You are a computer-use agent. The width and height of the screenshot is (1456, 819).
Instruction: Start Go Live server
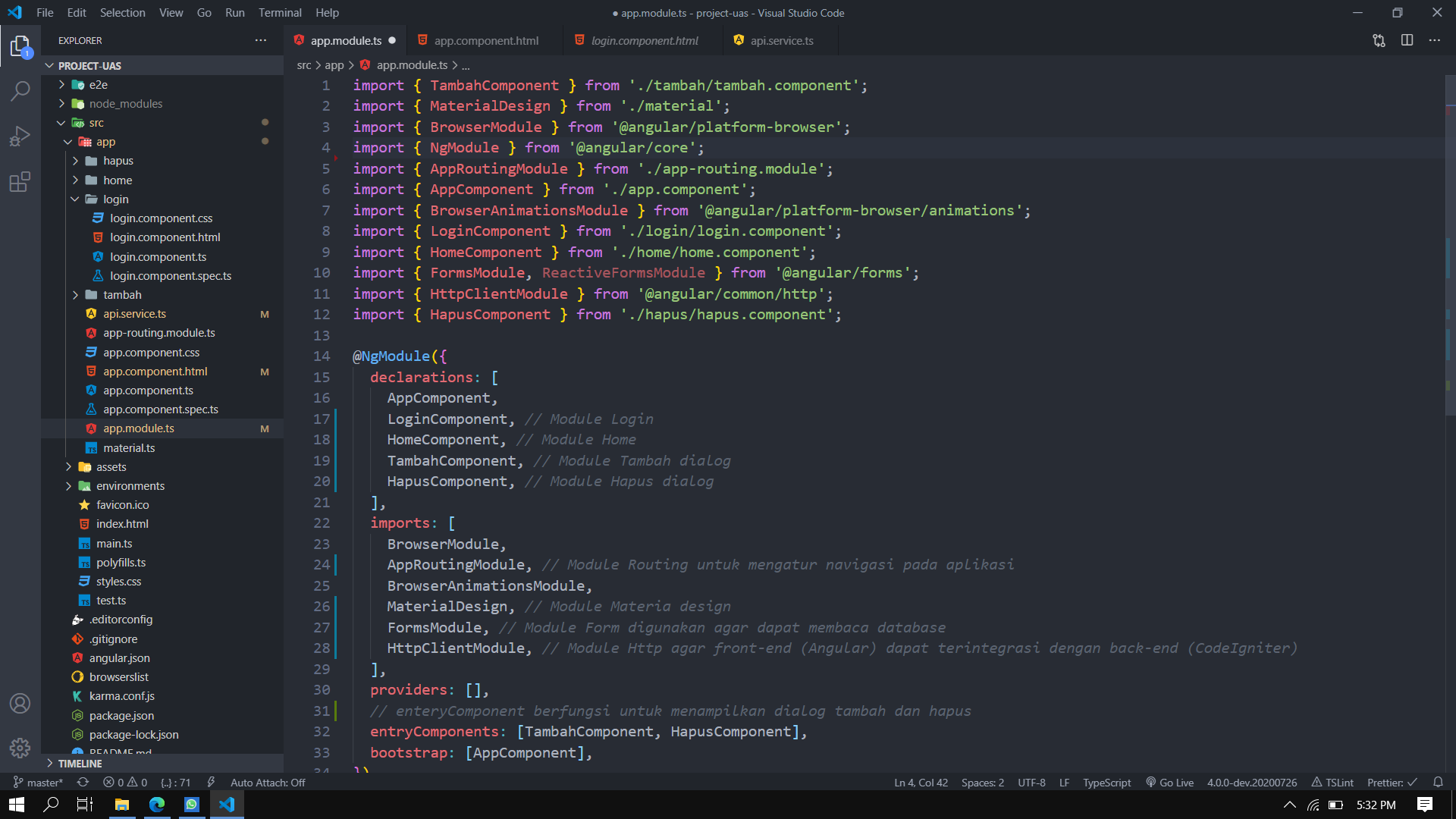[1169, 782]
